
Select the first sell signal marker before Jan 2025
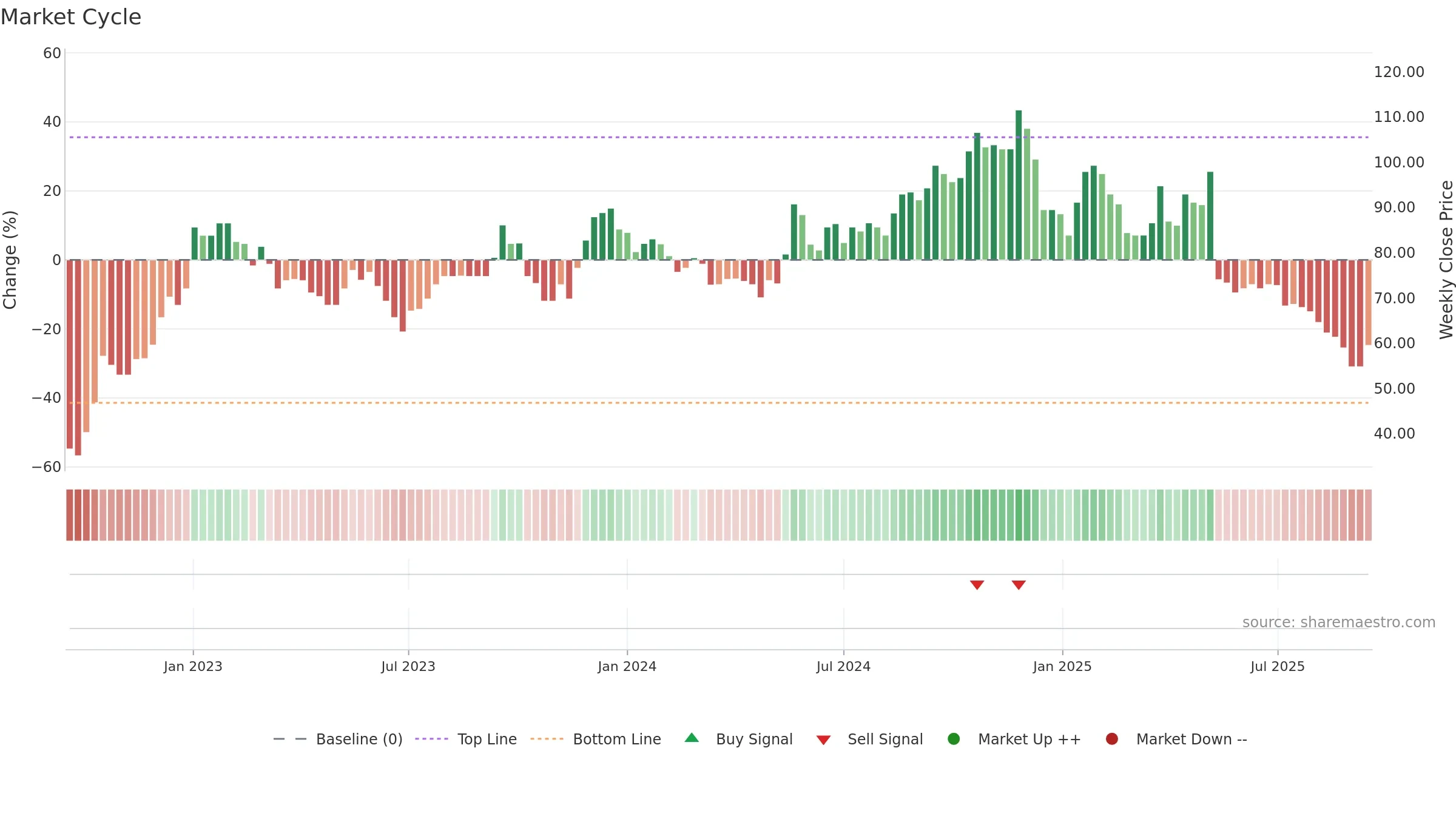tap(977, 585)
